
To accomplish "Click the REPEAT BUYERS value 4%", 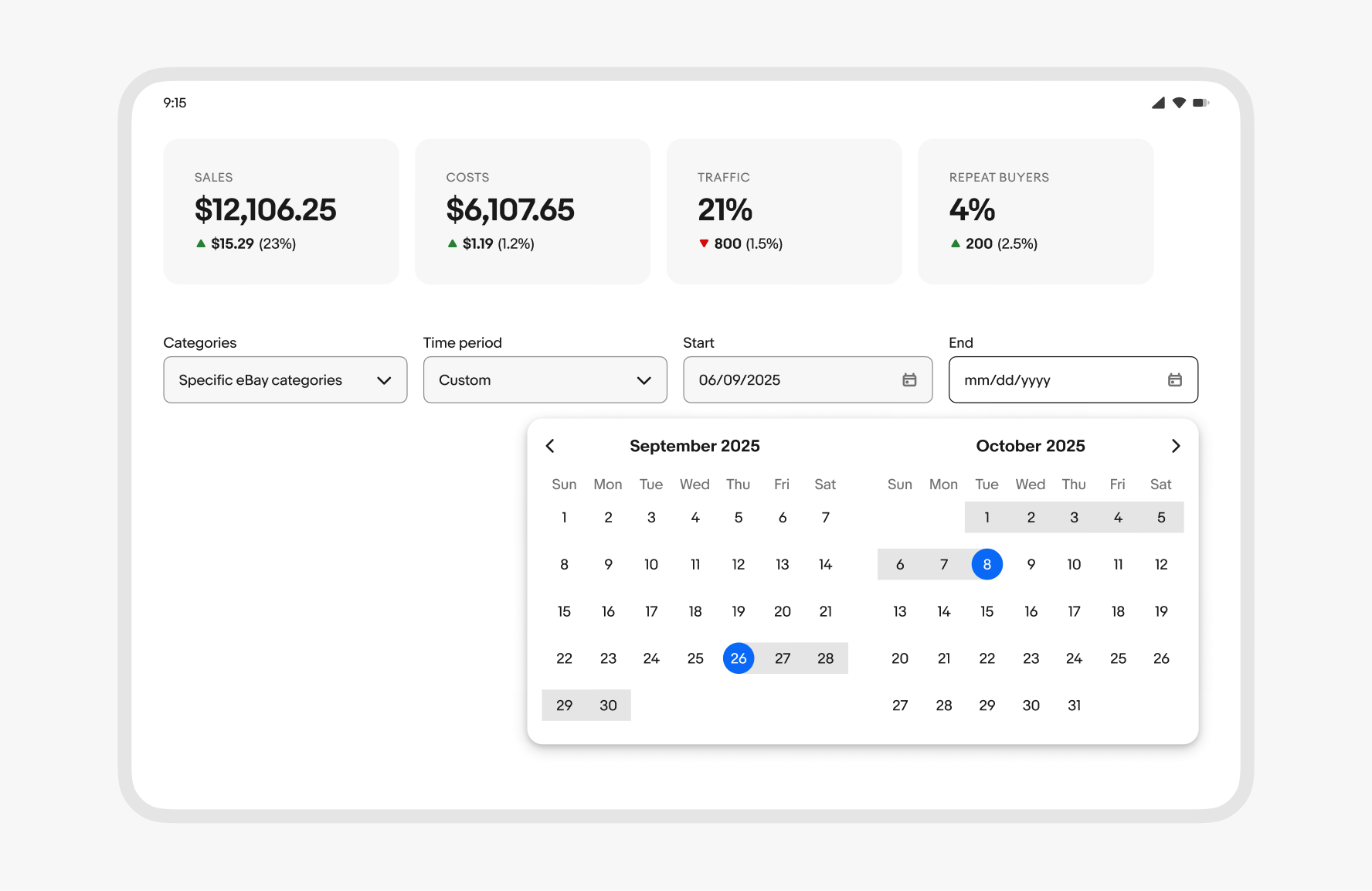I will 973,210.
